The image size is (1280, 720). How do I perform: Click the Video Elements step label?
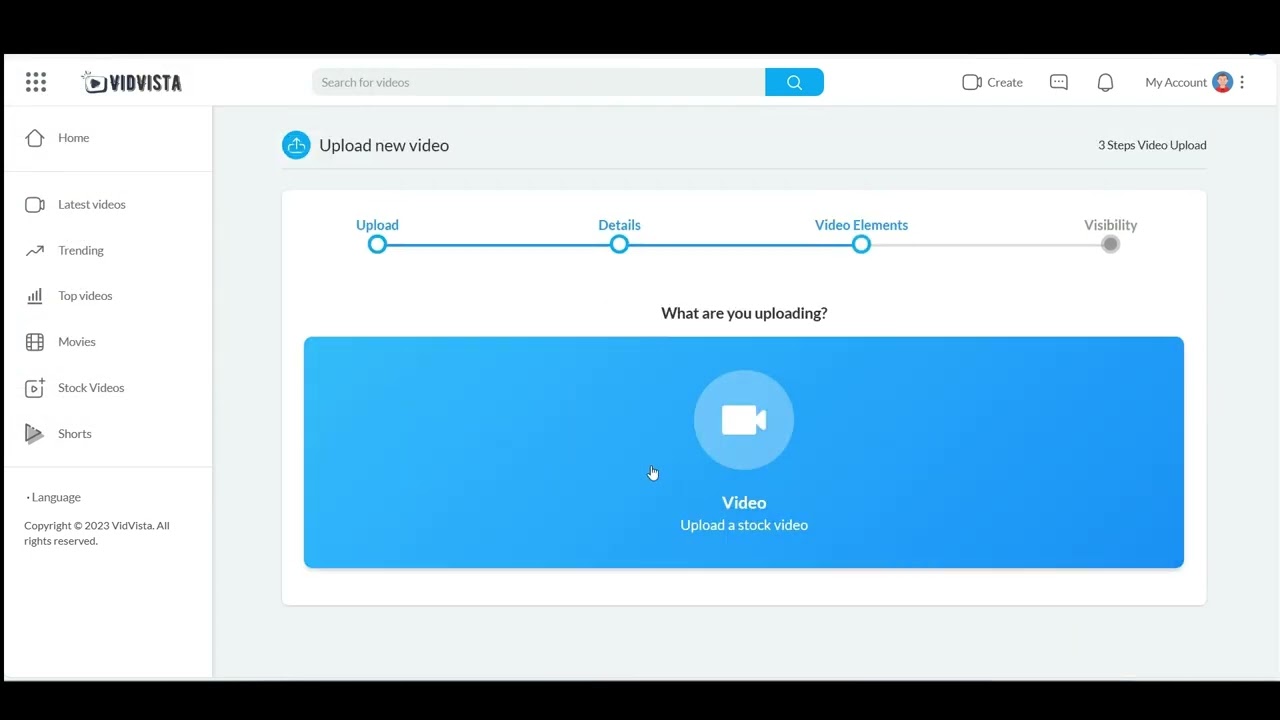[861, 225]
